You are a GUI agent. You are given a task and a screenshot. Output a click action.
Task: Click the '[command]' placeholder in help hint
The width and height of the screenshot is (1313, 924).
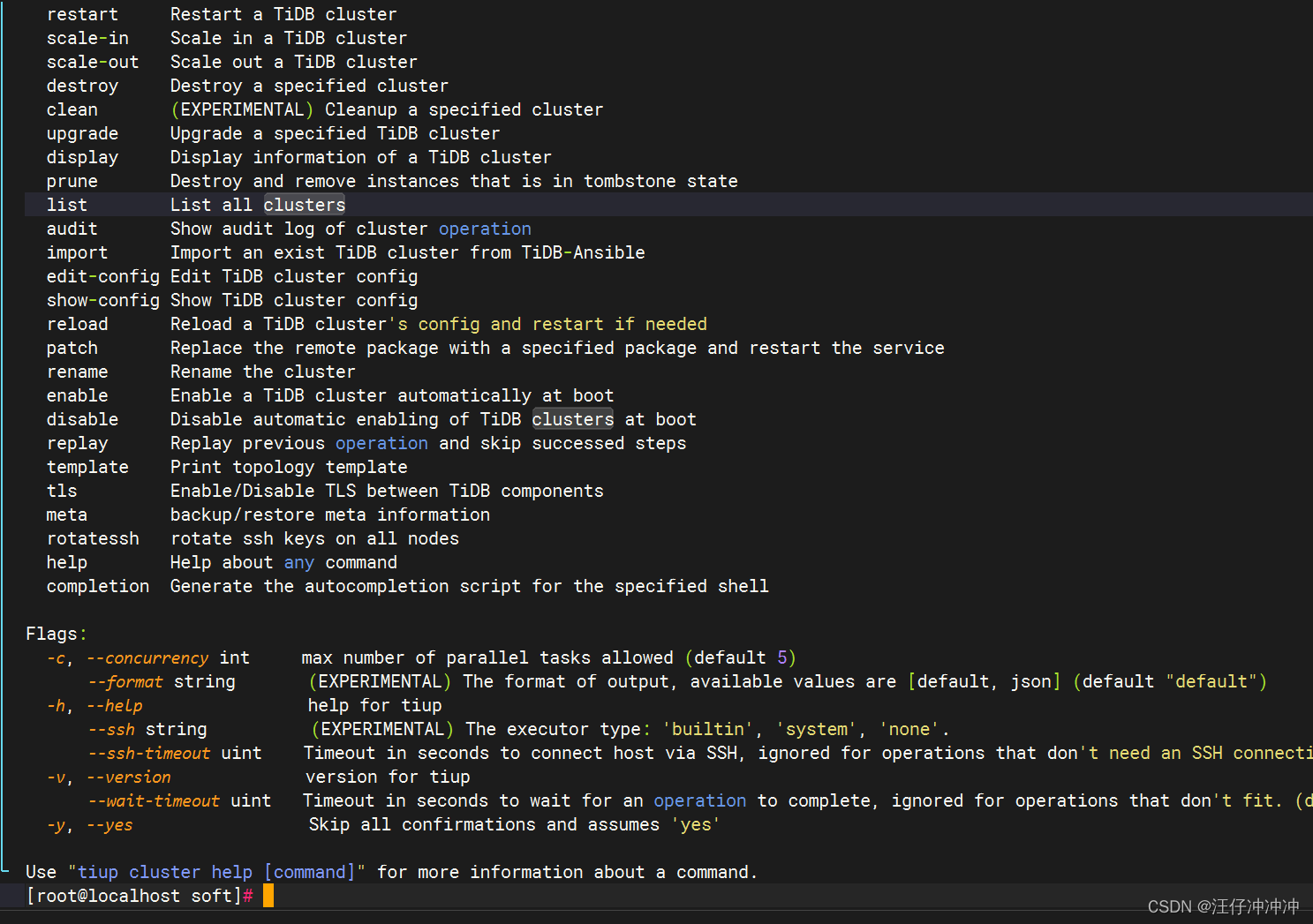(312, 872)
